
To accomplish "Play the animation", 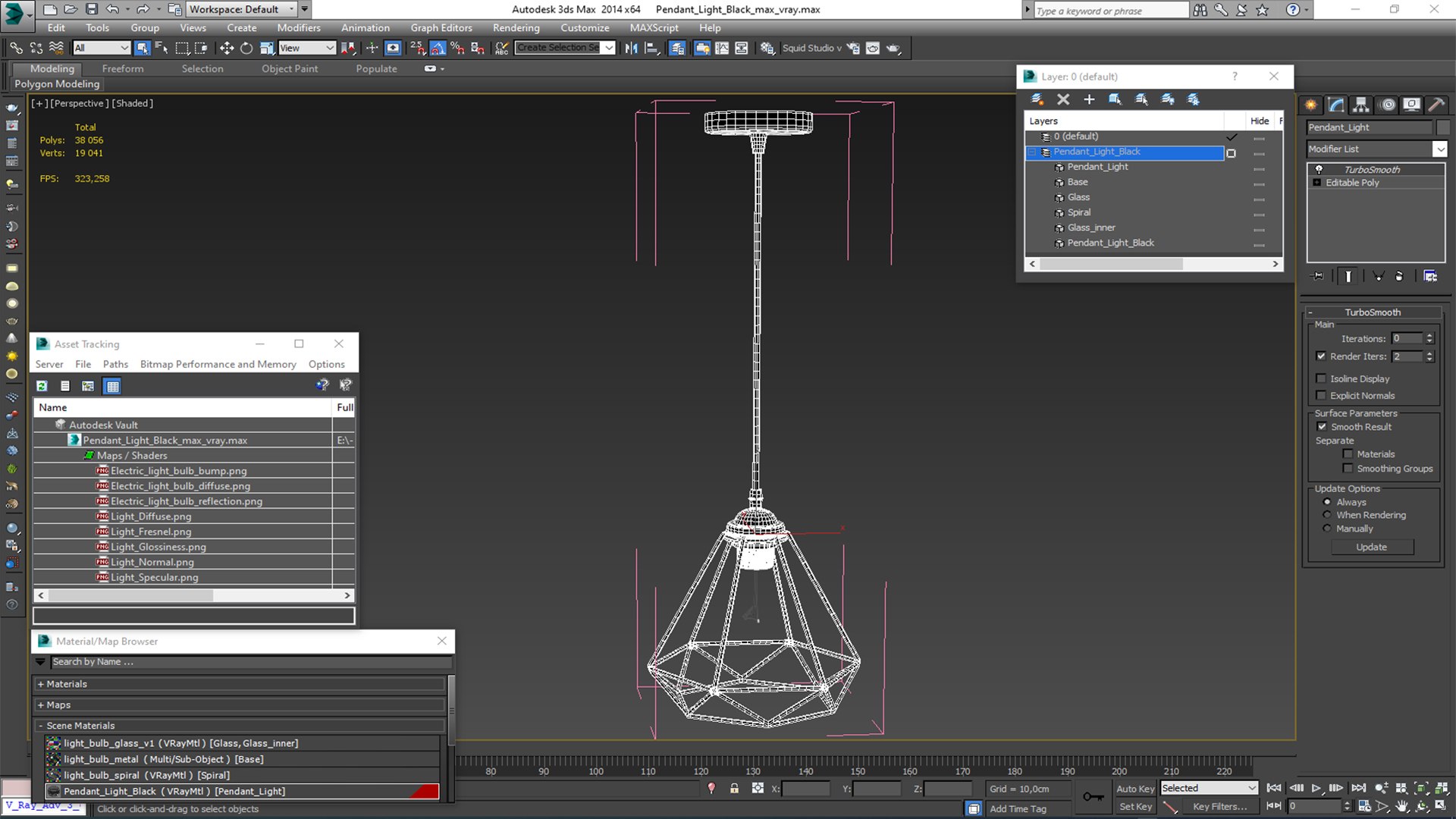I will (x=1316, y=789).
